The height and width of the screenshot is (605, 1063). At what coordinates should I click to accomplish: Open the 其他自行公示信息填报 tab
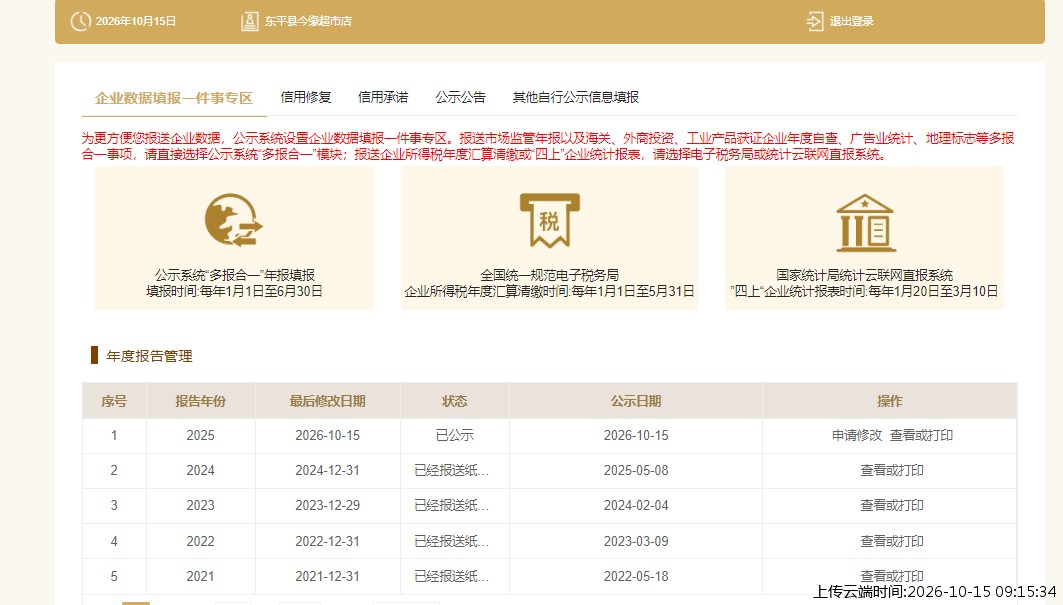coord(576,98)
